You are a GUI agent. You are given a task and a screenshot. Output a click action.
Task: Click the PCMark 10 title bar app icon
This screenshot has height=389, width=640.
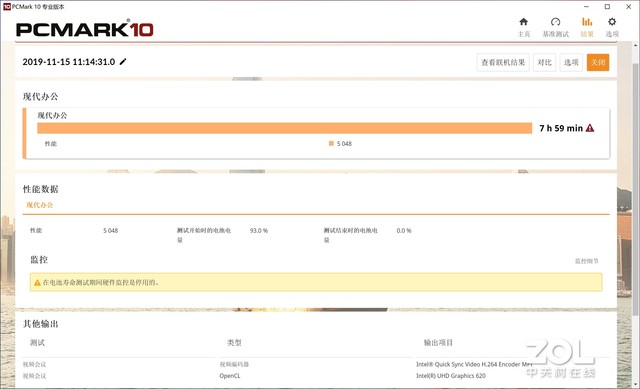(x=7, y=7)
